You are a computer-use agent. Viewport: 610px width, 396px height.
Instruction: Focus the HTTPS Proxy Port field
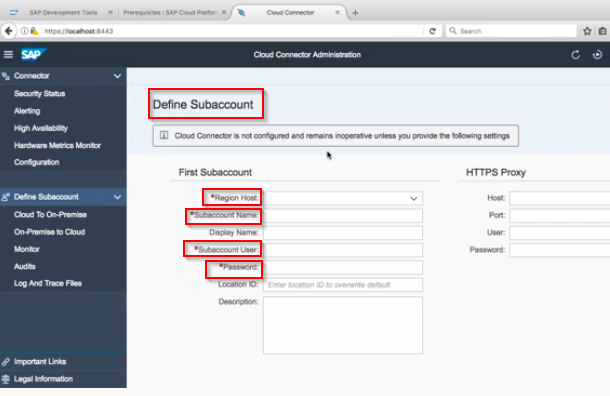point(560,216)
